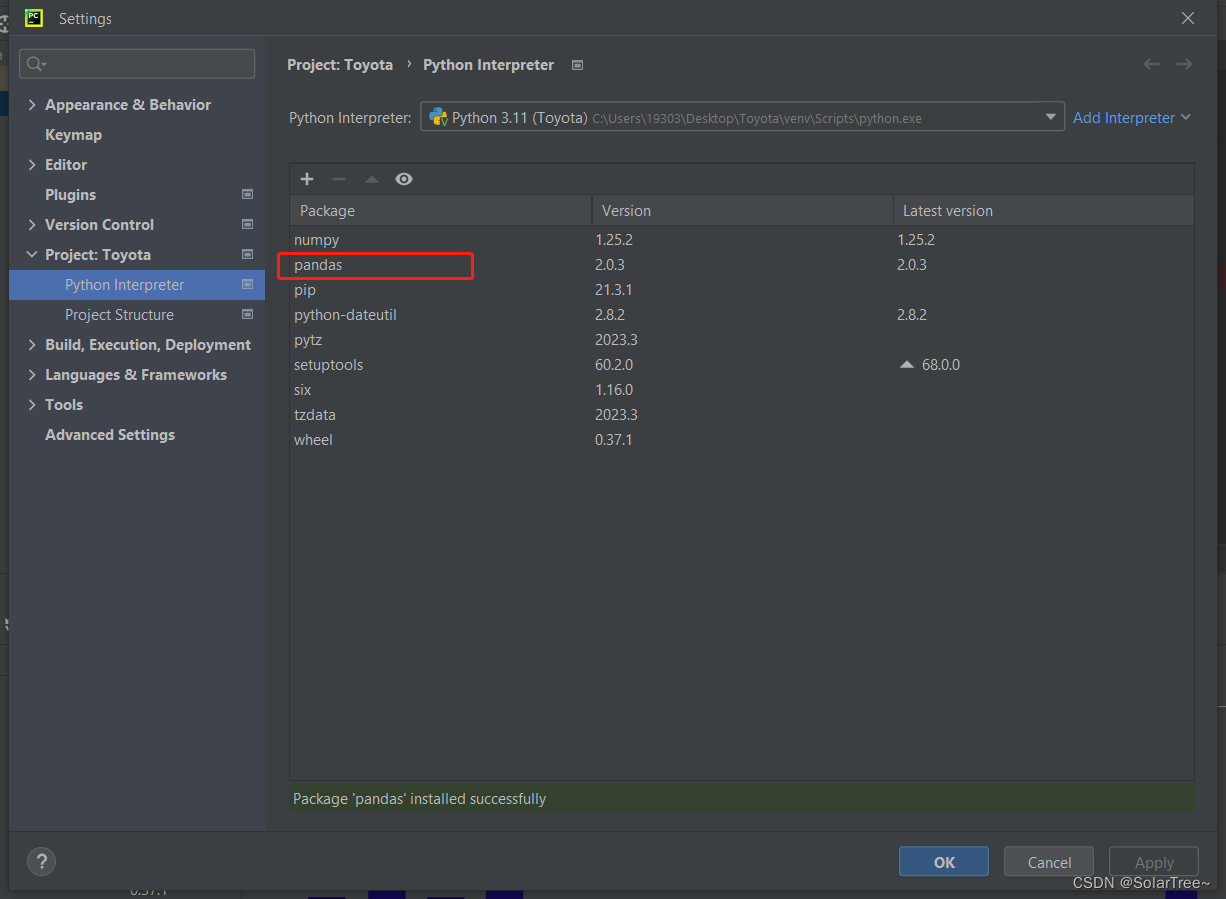
Task: Click the Python Interpreter breadcrumb title
Action: (x=488, y=64)
